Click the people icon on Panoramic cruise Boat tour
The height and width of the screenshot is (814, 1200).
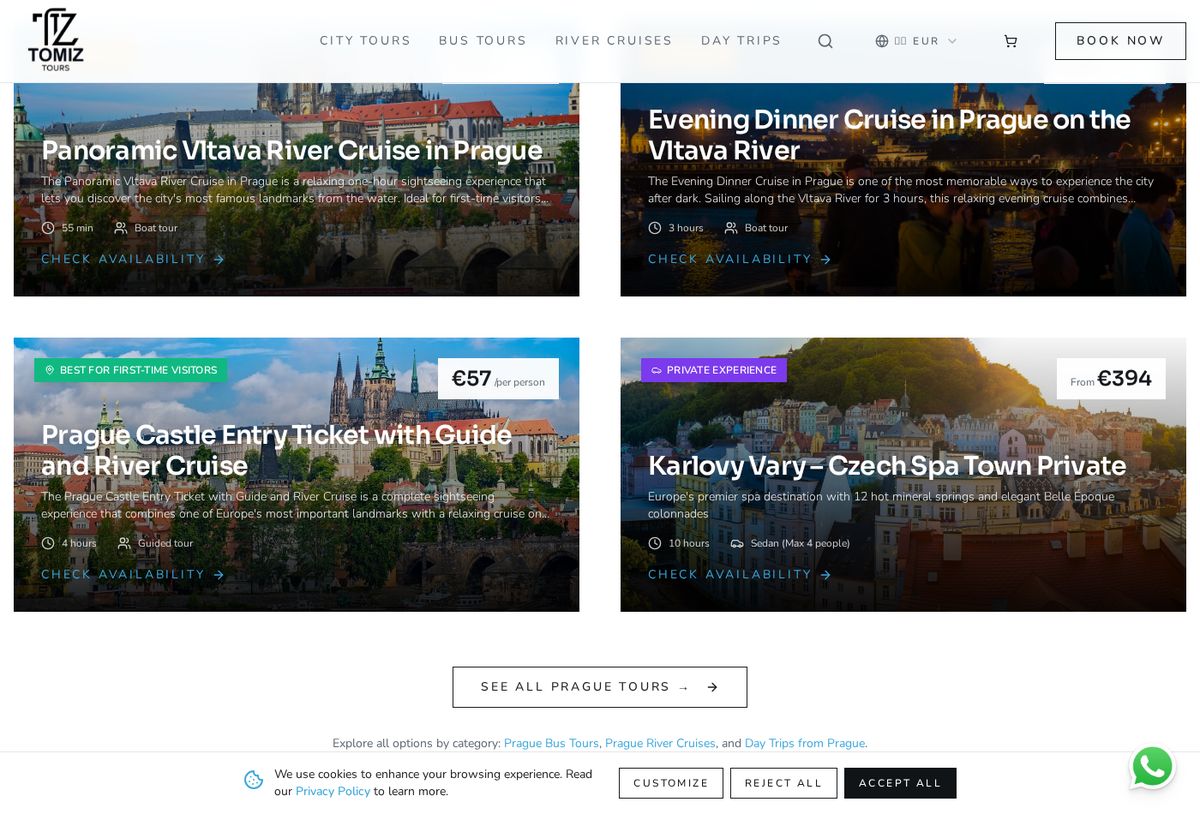(121, 228)
